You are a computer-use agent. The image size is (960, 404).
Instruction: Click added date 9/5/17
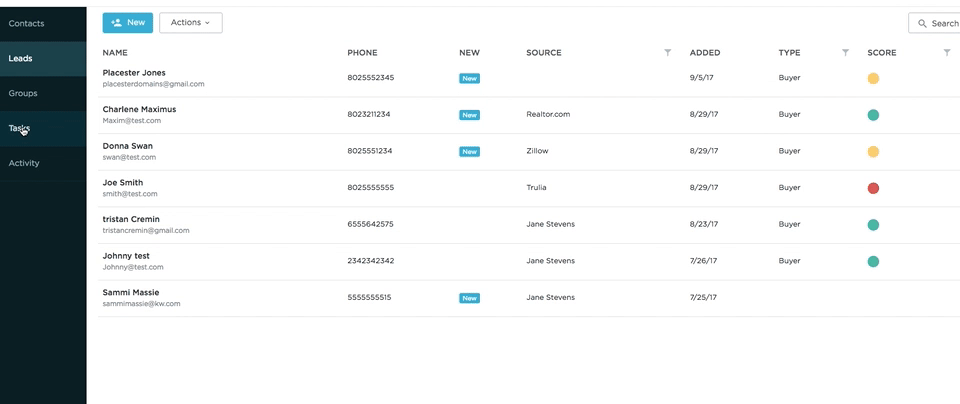click(x=701, y=78)
